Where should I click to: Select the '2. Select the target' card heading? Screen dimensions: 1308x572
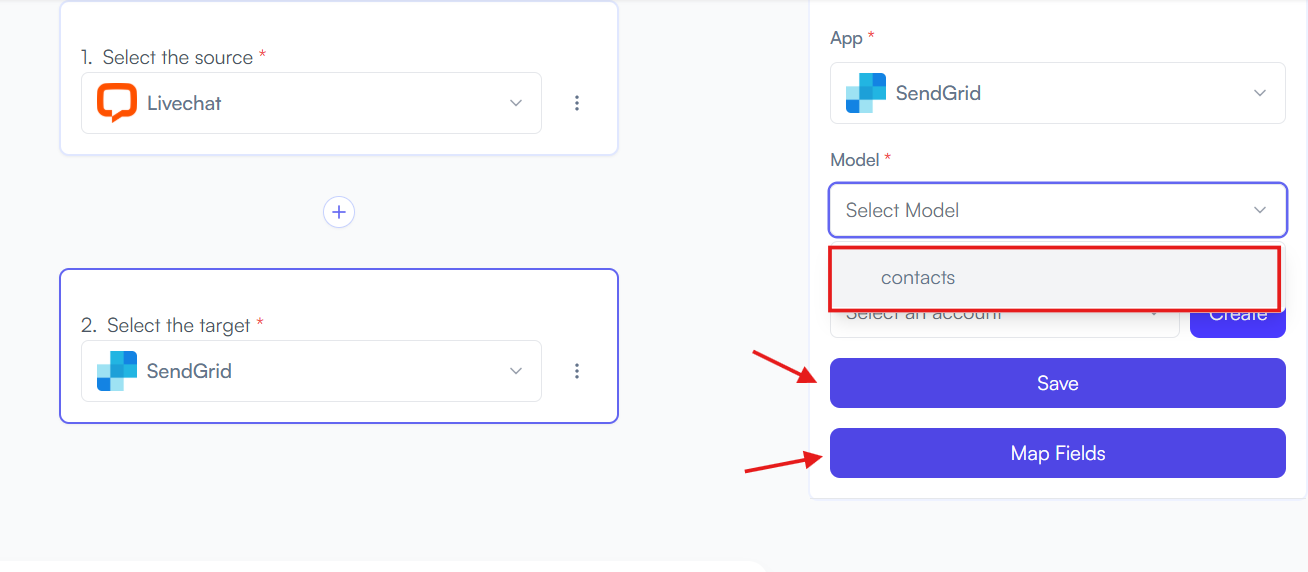pos(172,325)
